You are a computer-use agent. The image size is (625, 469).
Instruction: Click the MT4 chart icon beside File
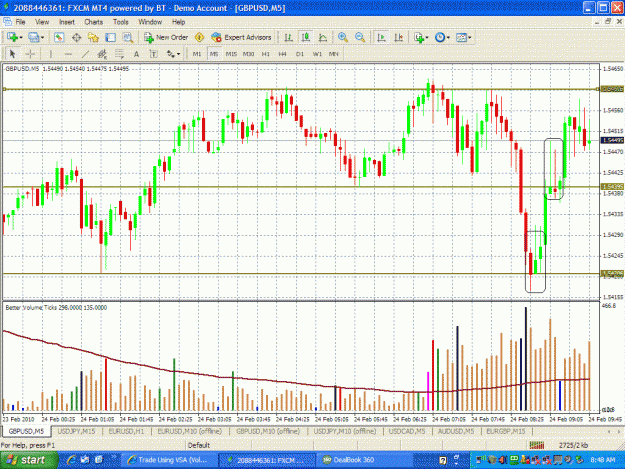7,22
